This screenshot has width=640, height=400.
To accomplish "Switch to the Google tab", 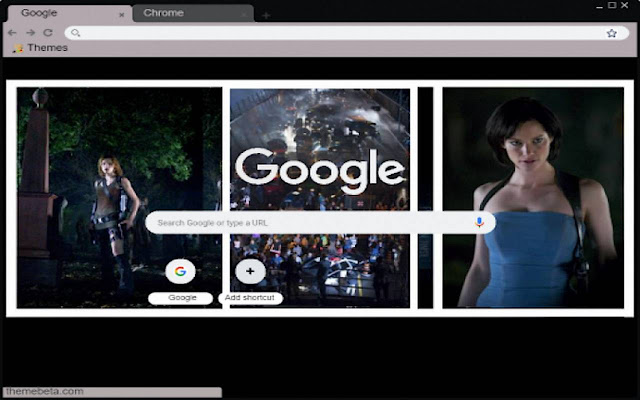I will pos(69,13).
